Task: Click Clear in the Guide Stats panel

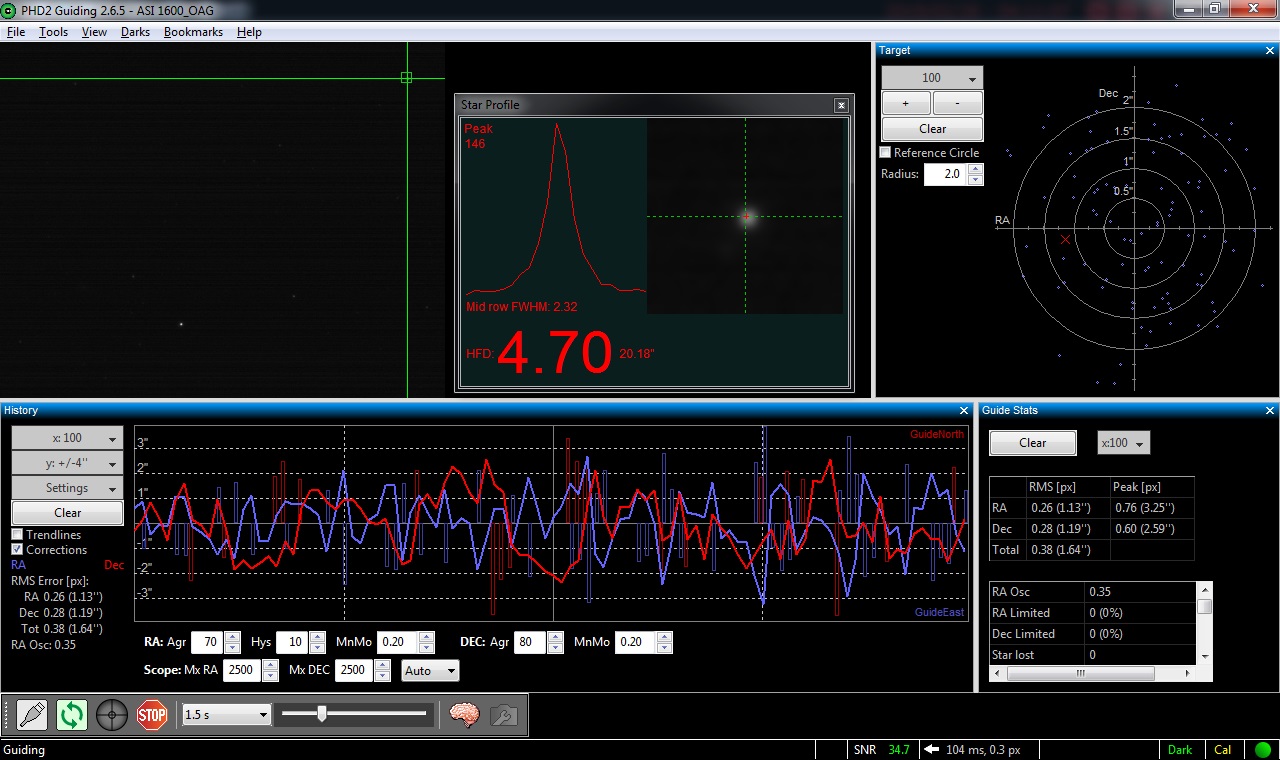Action: (x=1032, y=443)
